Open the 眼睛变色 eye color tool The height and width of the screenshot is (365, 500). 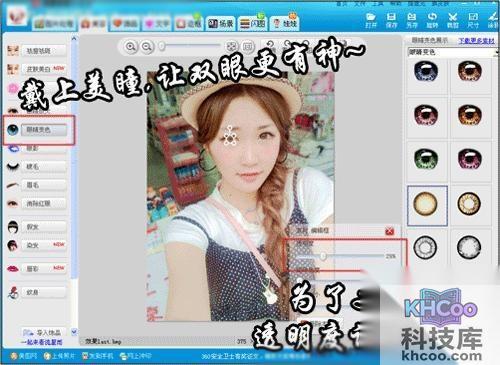click(x=44, y=130)
